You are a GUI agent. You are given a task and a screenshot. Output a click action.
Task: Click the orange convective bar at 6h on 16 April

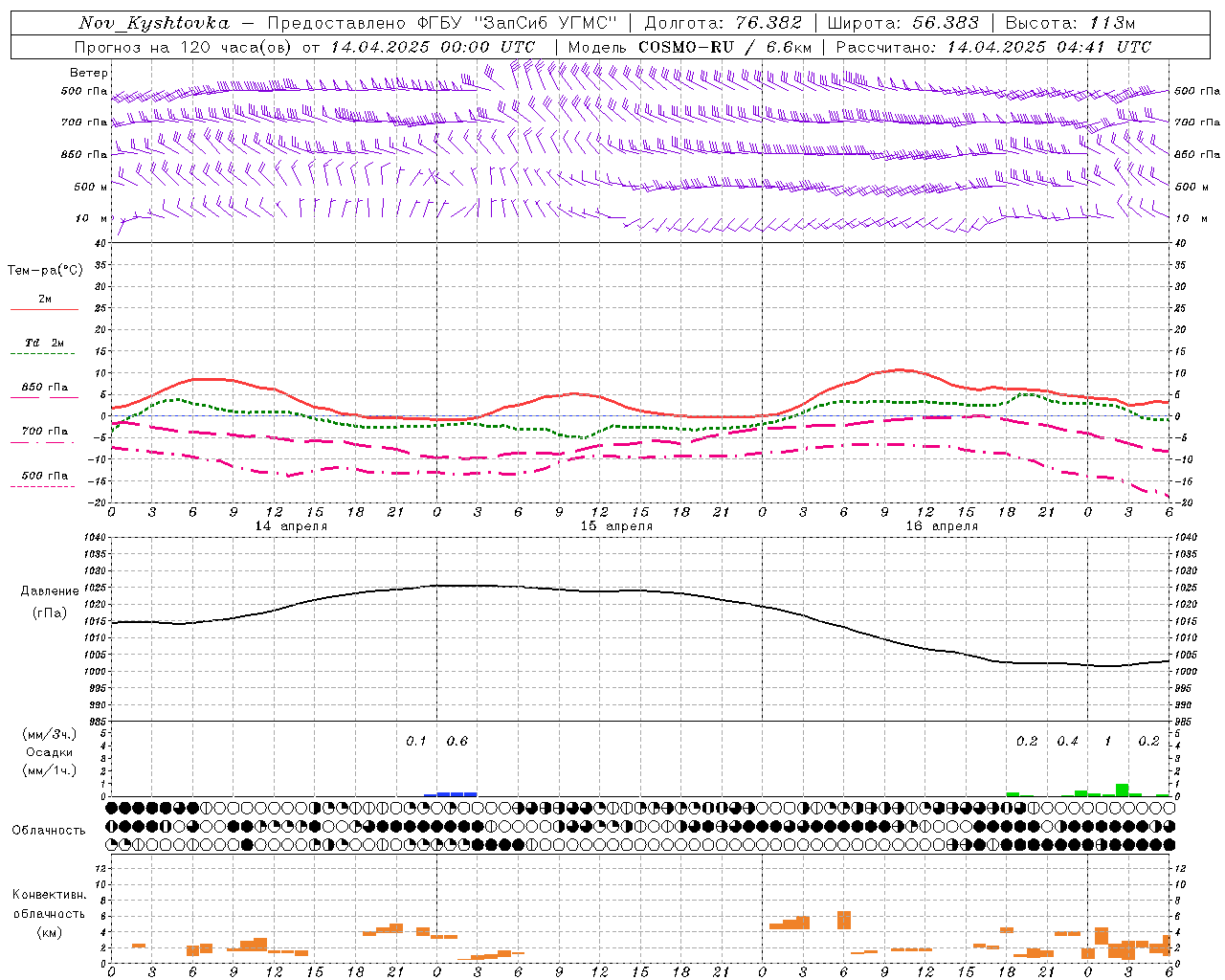844,920
